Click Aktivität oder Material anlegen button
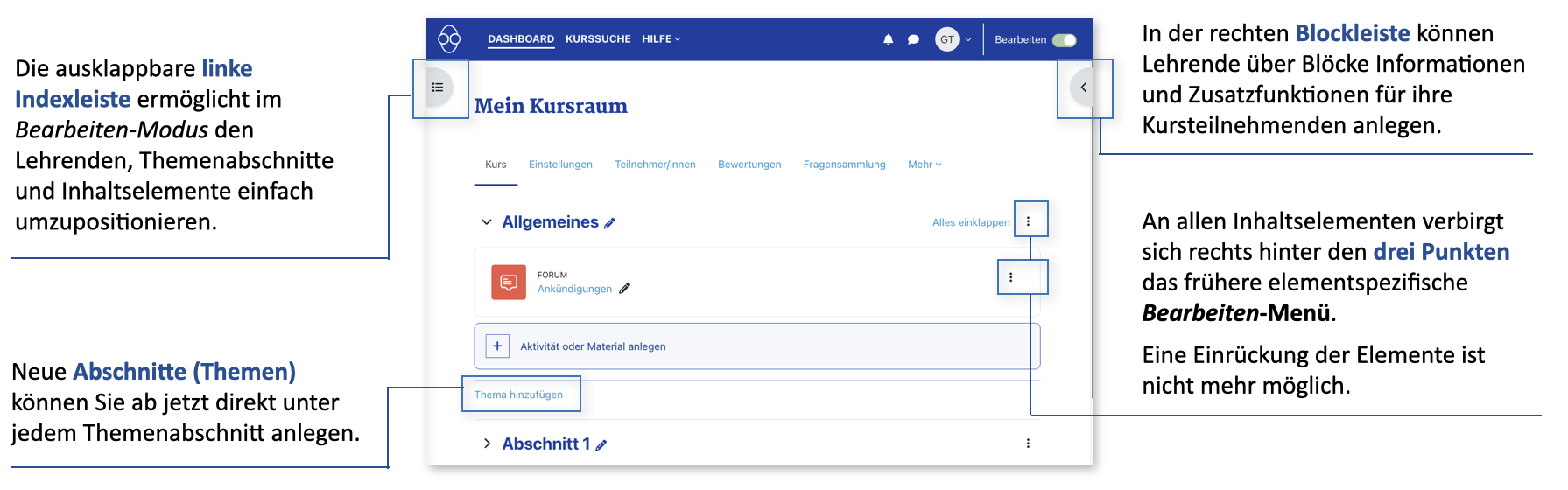 point(593,346)
